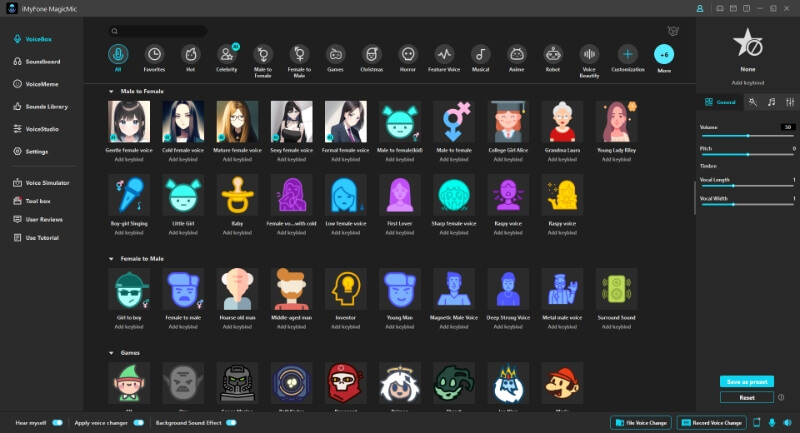Image resolution: width=800 pixels, height=433 pixels.
Task: Pick the Girl to boy voice
Action: pos(129,289)
